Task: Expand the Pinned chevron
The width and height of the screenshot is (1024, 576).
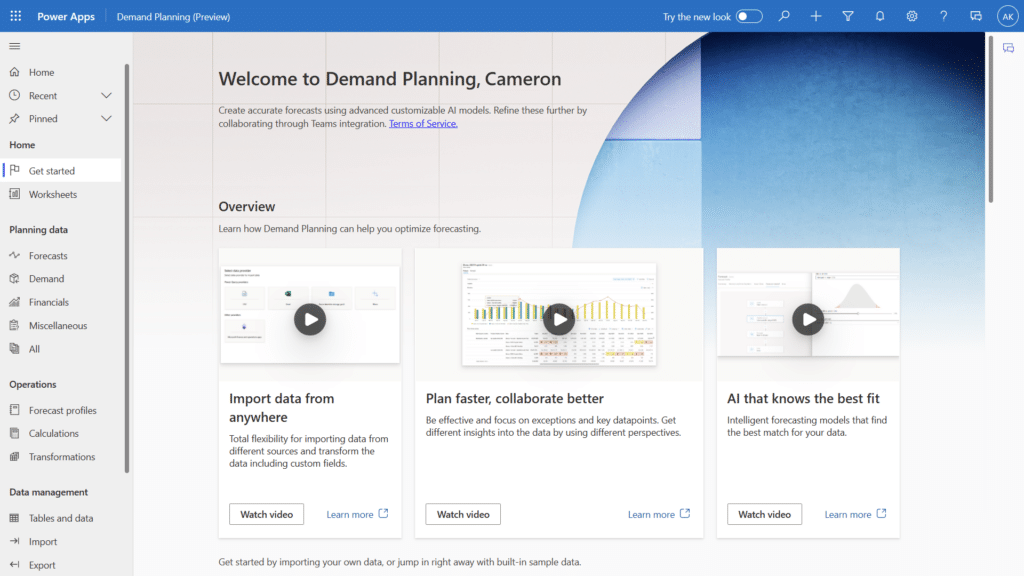Action: pos(106,118)
